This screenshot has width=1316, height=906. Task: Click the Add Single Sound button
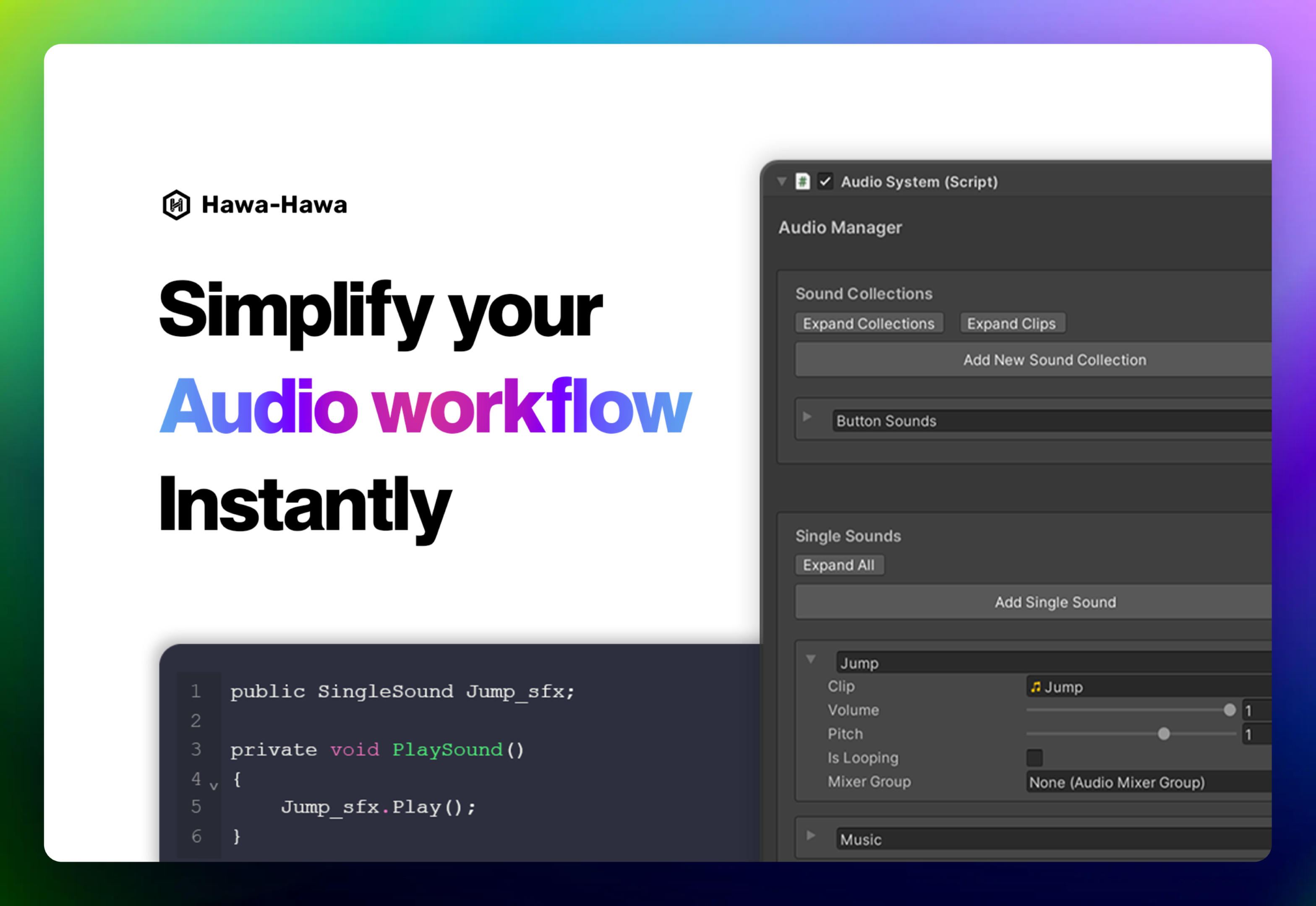1055,602
